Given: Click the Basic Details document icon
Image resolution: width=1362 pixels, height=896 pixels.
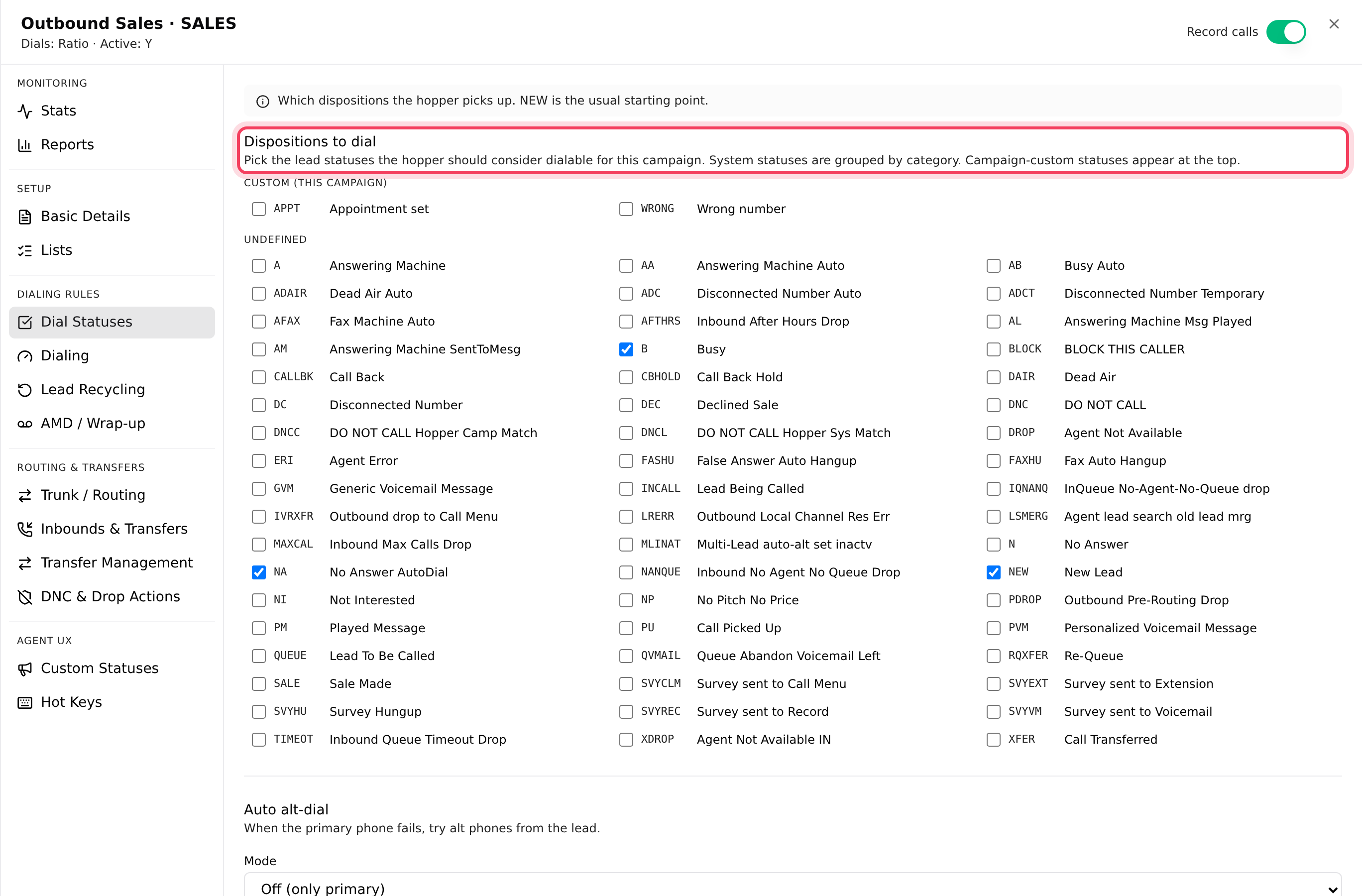Looking at the screenshot, I should (x=24, y=216).
